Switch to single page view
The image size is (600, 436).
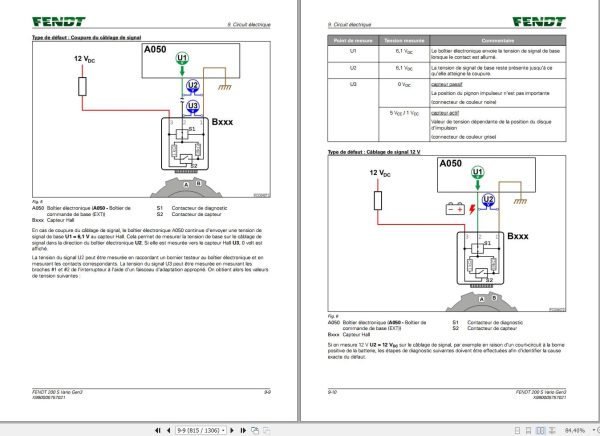click(x=517, y=431)
